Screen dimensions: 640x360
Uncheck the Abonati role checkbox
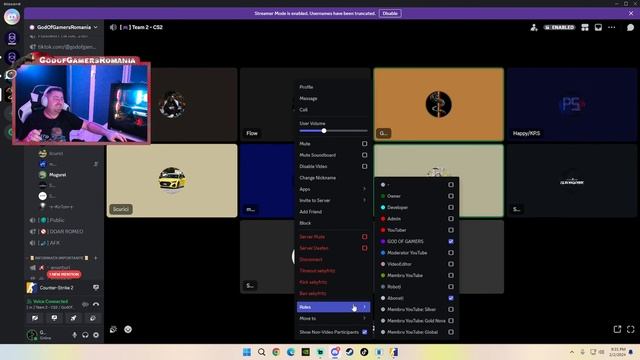click(x=451, y=298)
